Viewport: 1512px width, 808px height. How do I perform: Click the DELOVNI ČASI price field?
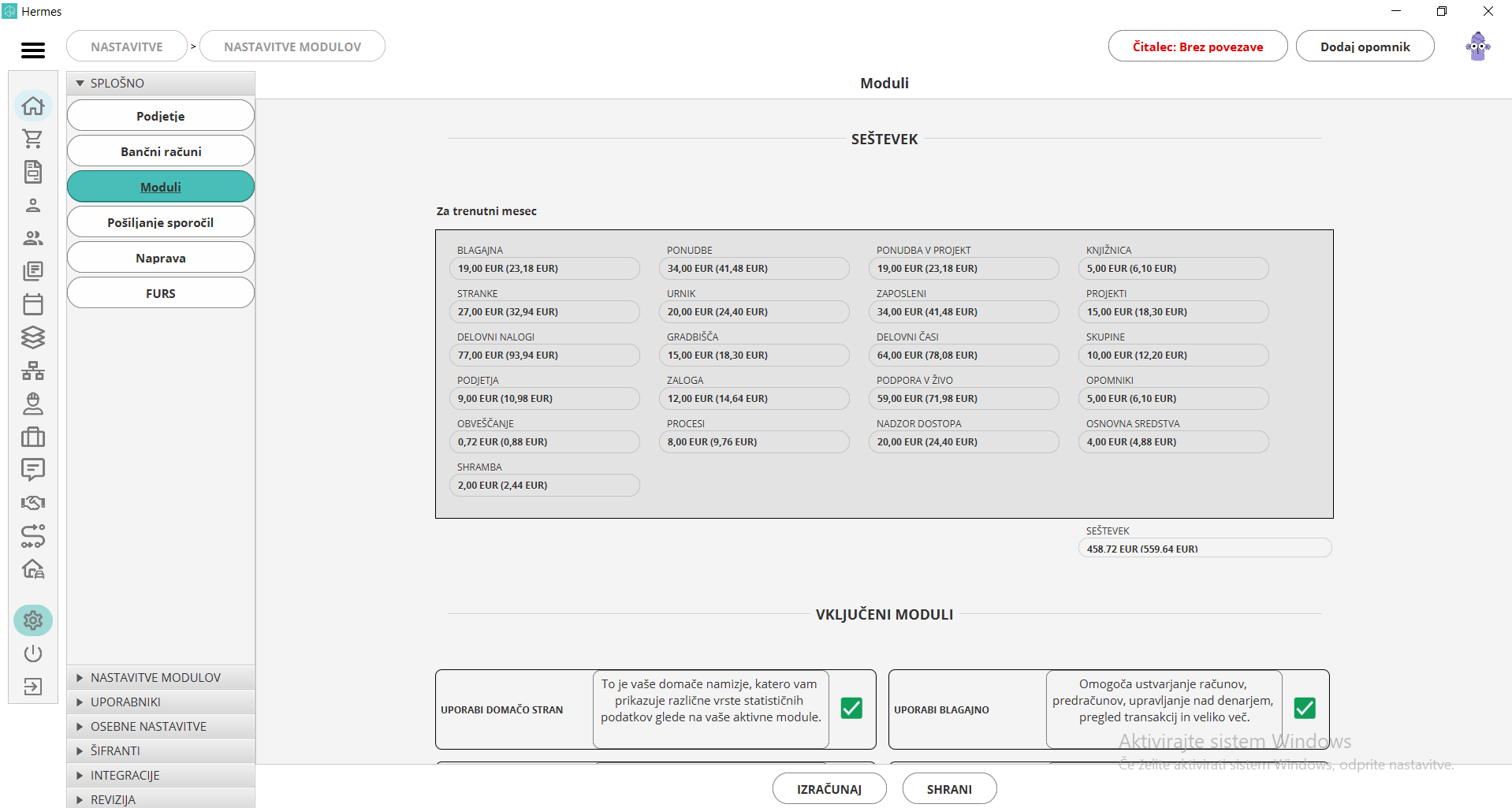[964, 356]
